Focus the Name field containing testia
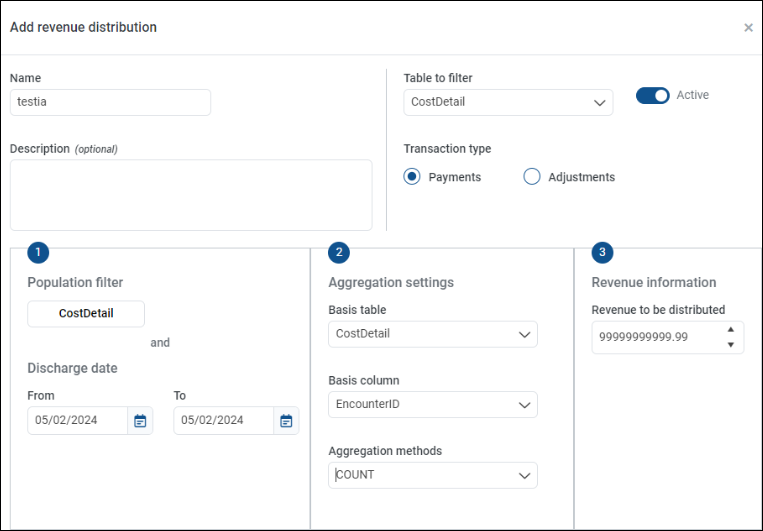763x531 pixels. (110, 102)
